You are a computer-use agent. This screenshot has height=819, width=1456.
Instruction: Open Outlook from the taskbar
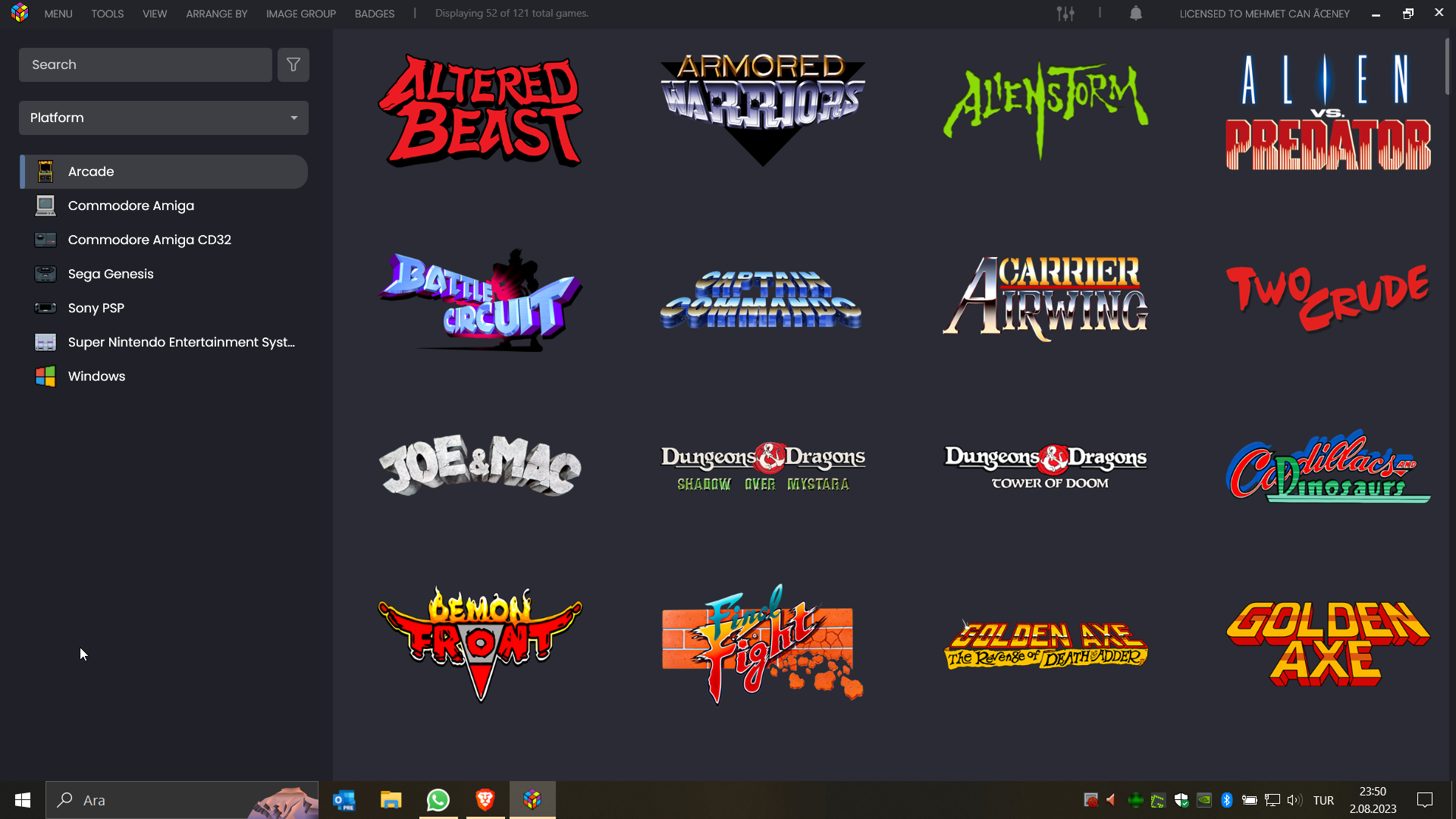click(x=344, y=800)
